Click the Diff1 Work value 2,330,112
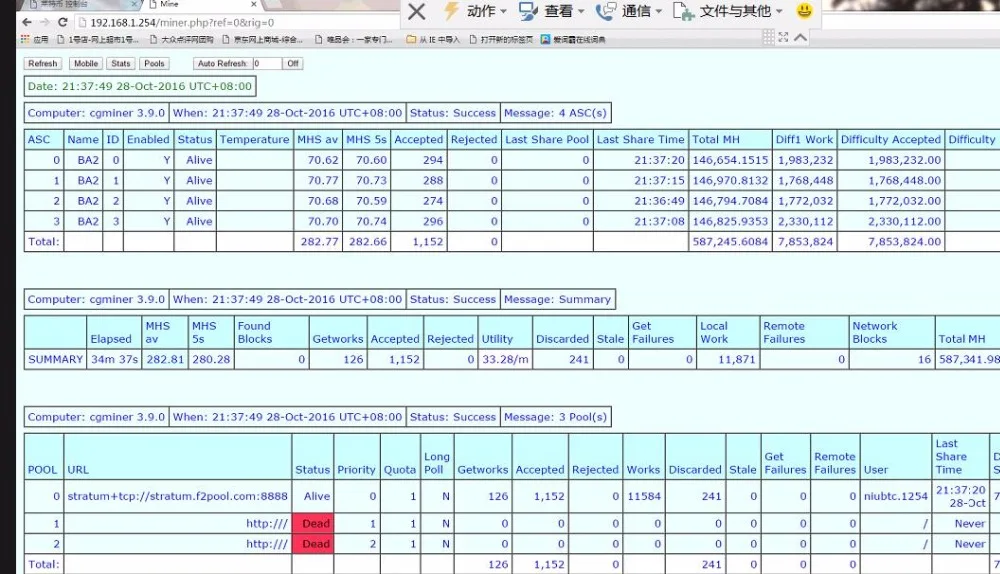1000x574 pixels. click(805, 221)
